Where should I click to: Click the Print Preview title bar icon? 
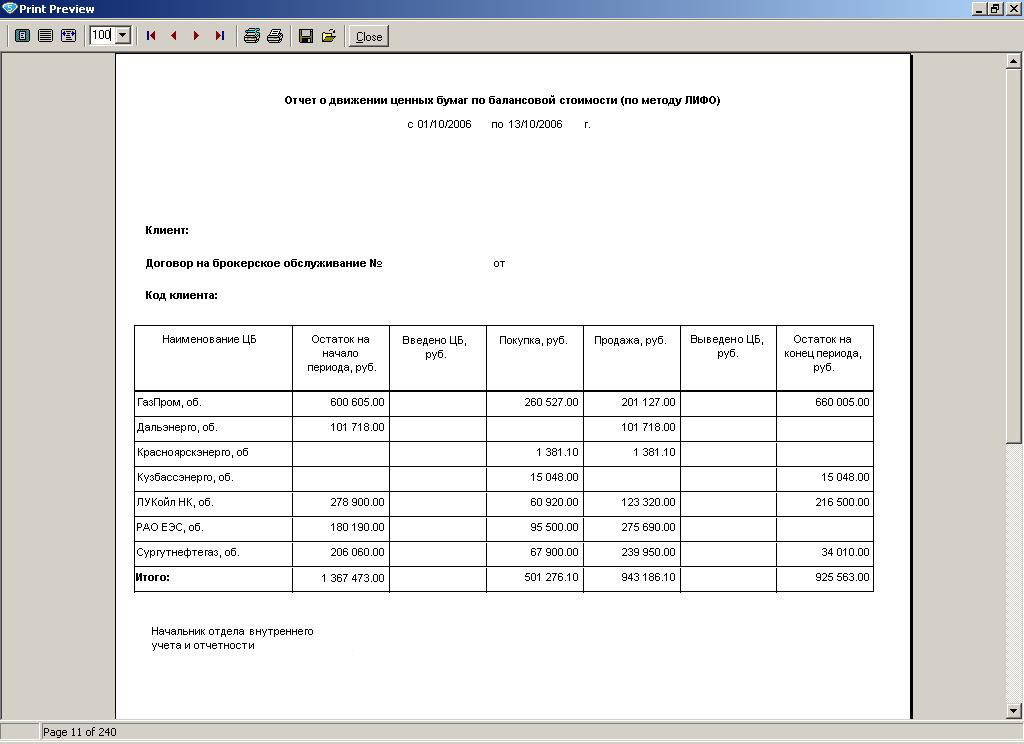point(9,8)
